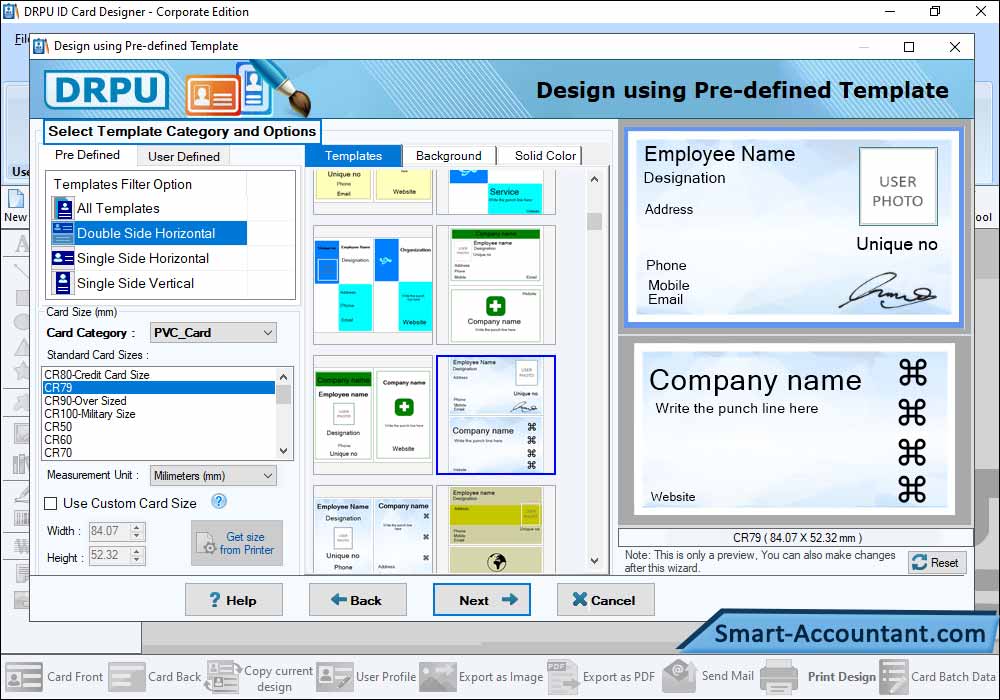The image size is (1000, 700).
Task: Click the Height value field
Action: coord(109,555)
